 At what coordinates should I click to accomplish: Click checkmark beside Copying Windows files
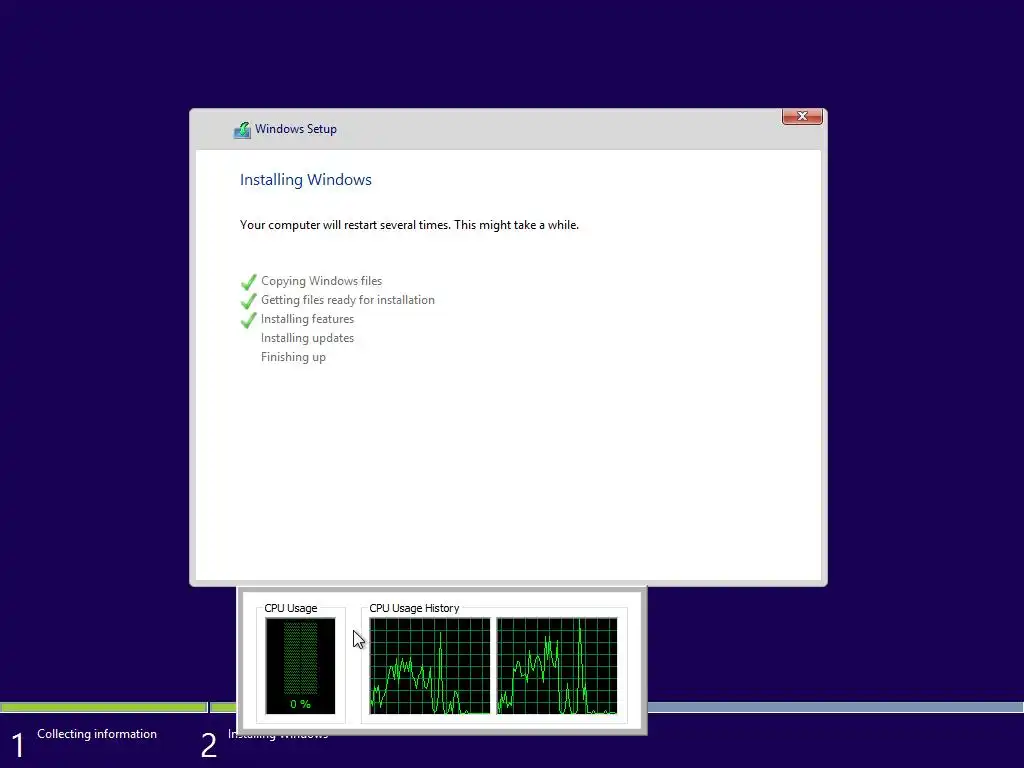coord(248,282)
